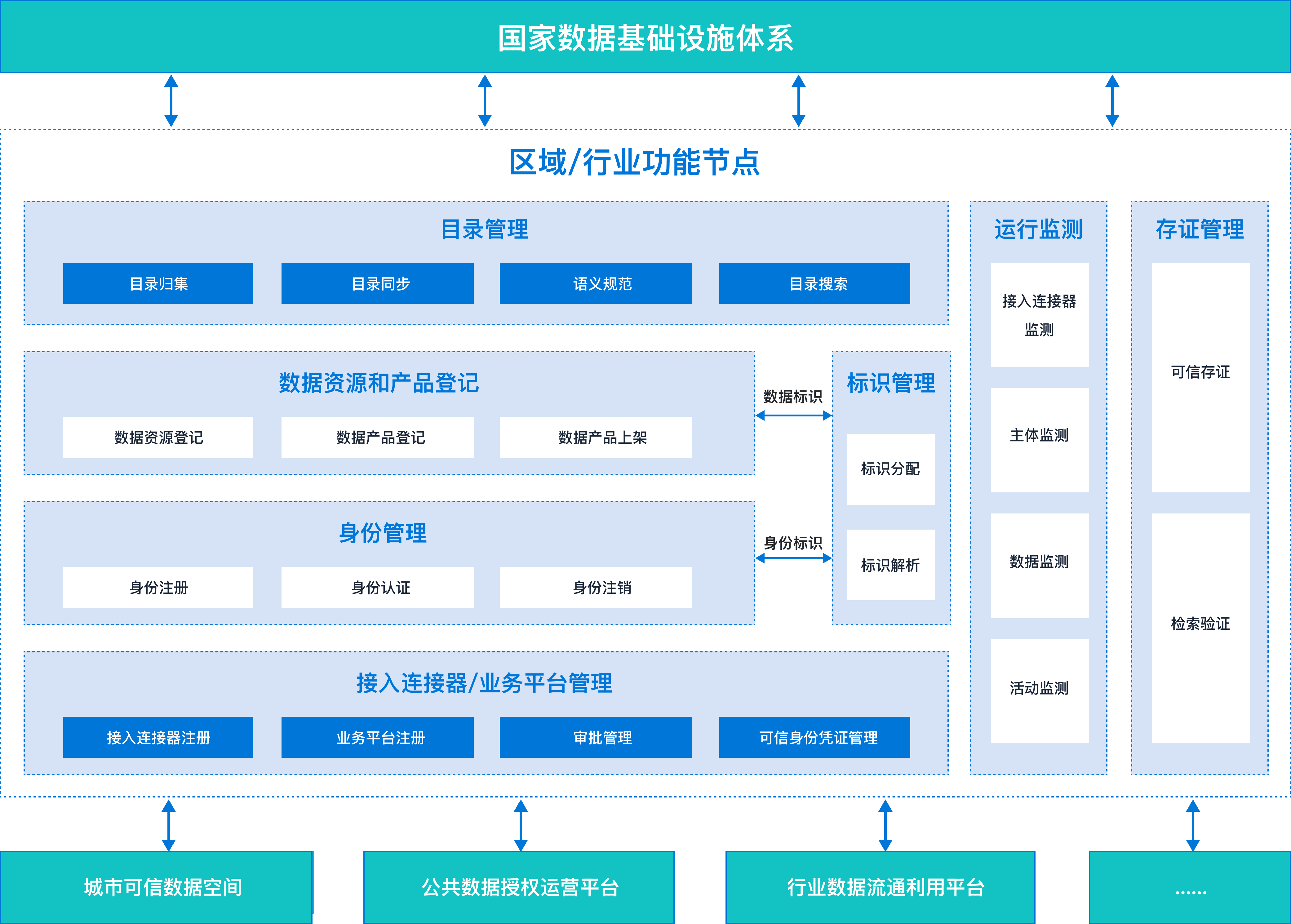Select the 业务平台注册 box
The width and height of the screenshot is (1291, 924).
click(377, 737)
